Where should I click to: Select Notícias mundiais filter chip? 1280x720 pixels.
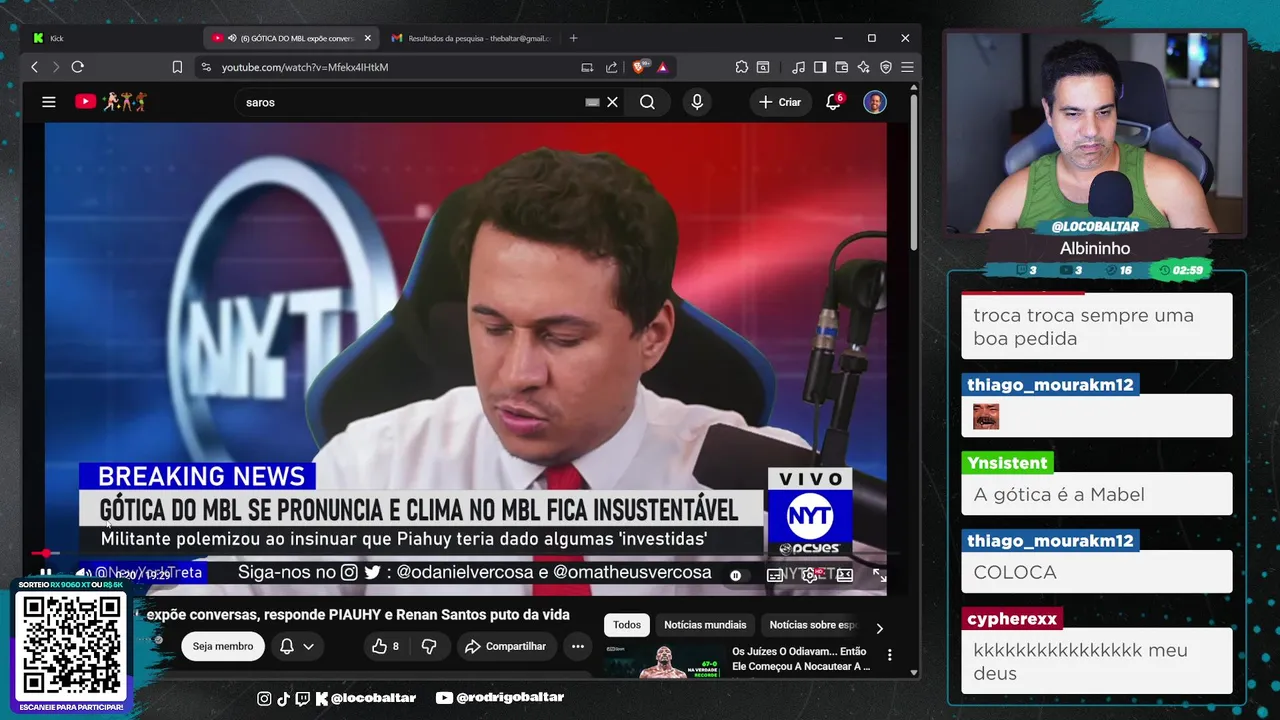705,625
